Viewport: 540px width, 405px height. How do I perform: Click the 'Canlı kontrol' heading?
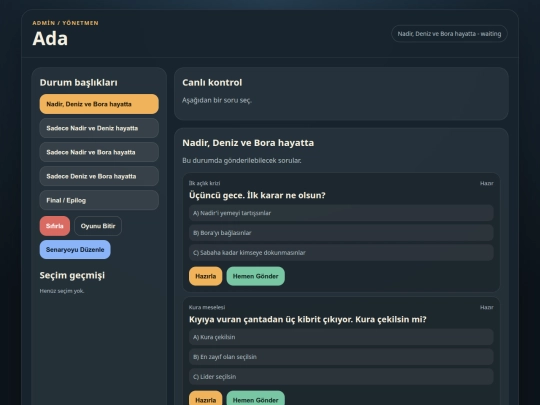pyautogui.click(x=212, y=83)
